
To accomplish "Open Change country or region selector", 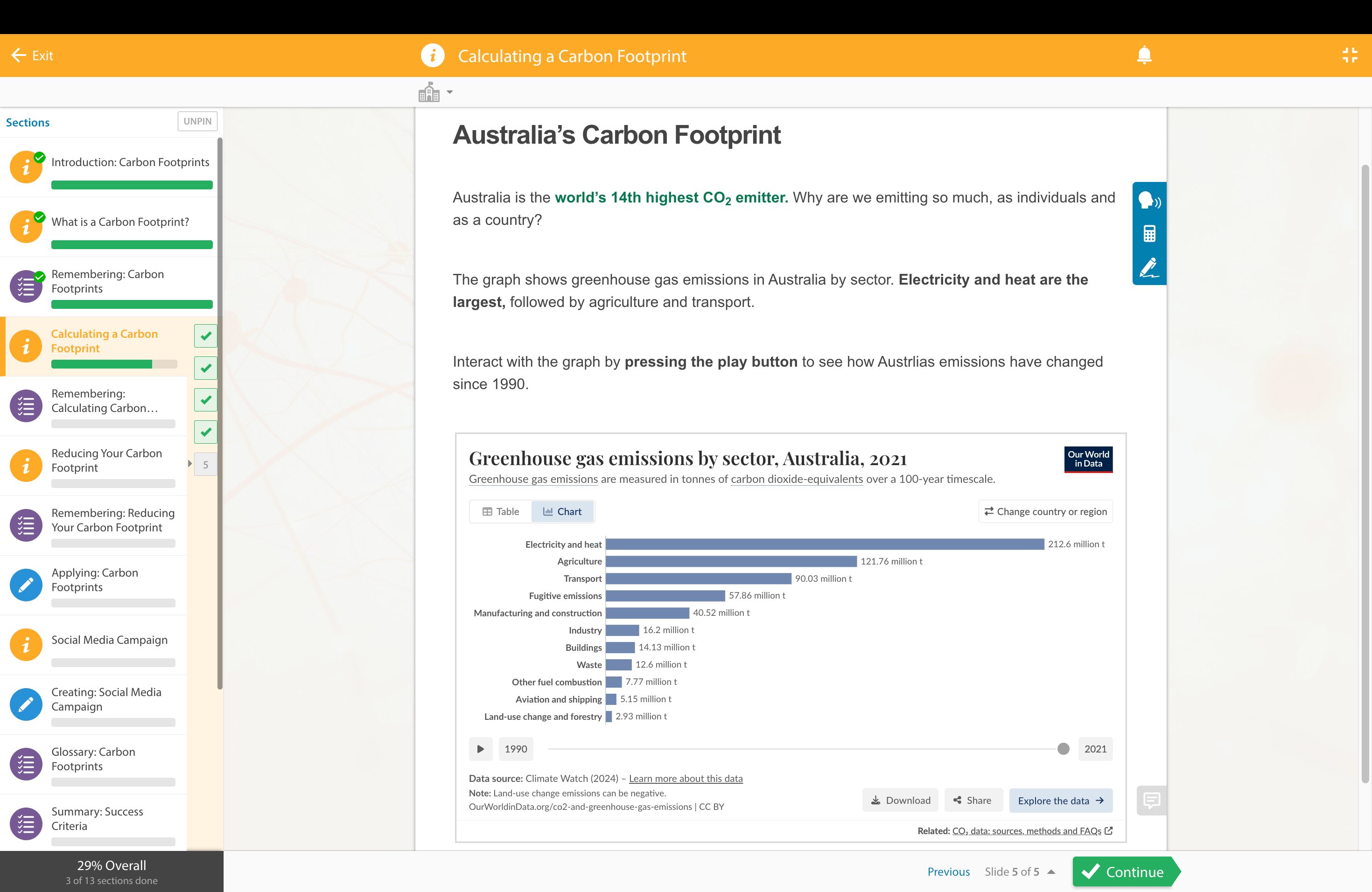I will (x=1045, y=511).
